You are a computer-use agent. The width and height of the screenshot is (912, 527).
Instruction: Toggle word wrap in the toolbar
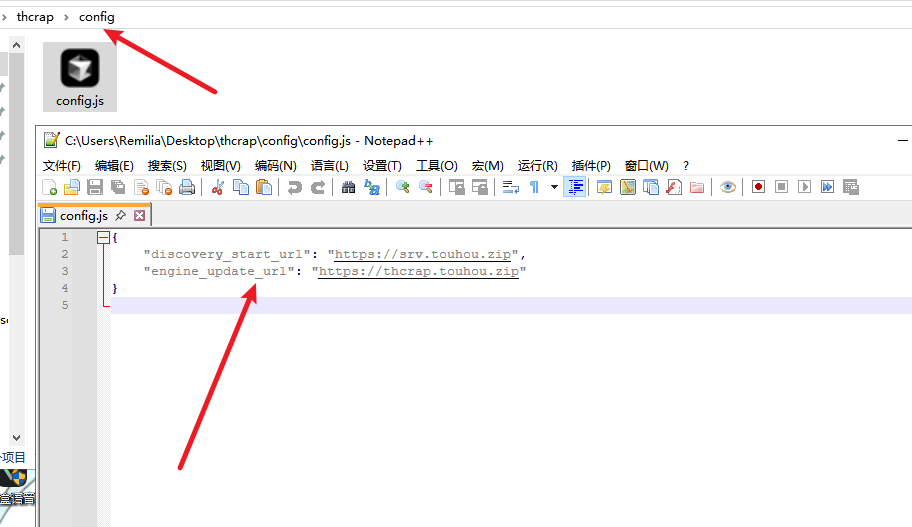[511, 187]
